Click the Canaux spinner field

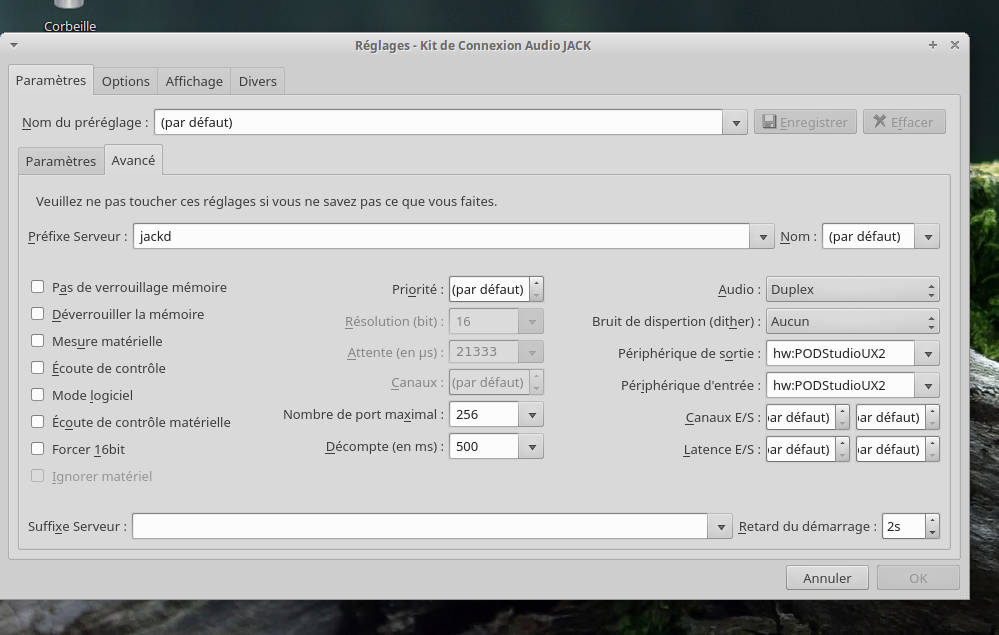click(489, 382)
